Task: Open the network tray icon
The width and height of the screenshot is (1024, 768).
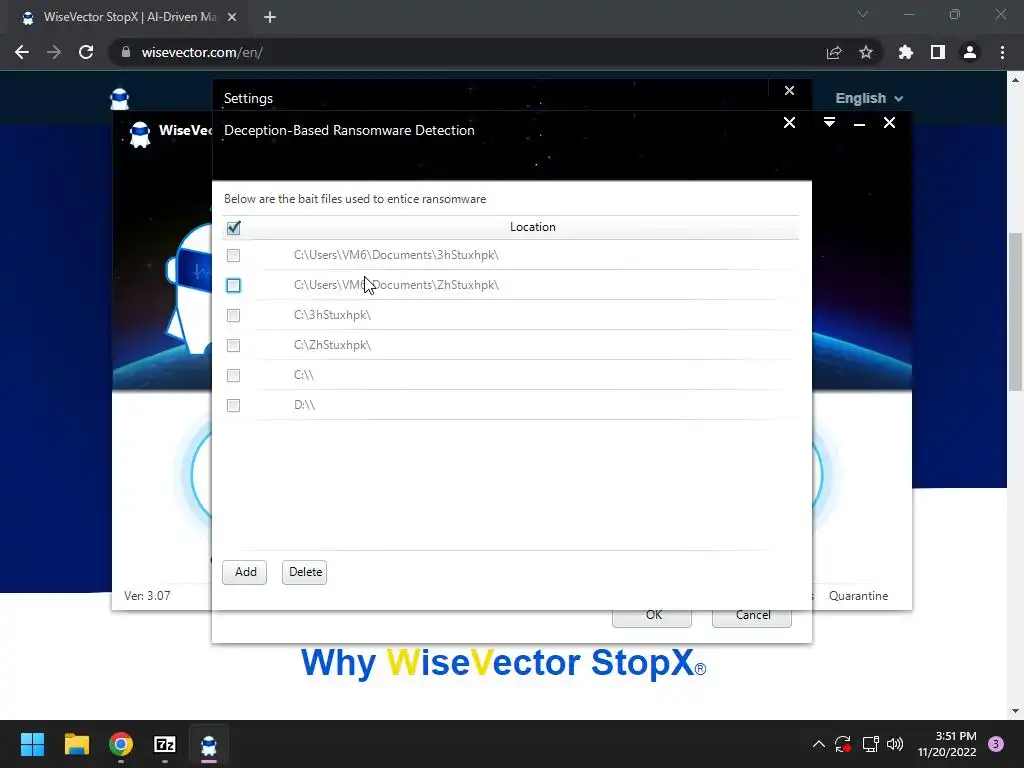Action: tap(870, 744)
